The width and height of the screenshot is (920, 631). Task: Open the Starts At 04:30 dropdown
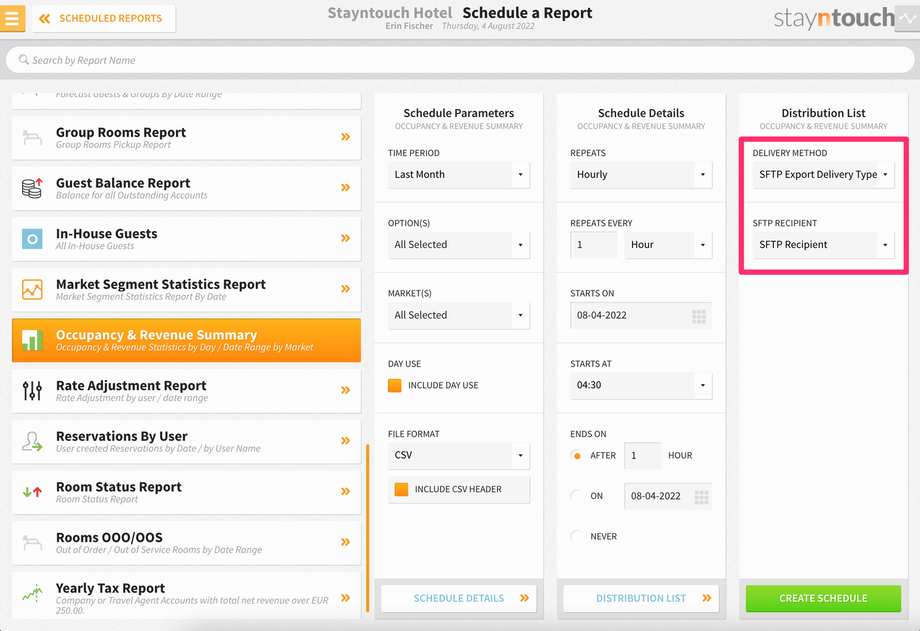(x=641, y=386)
